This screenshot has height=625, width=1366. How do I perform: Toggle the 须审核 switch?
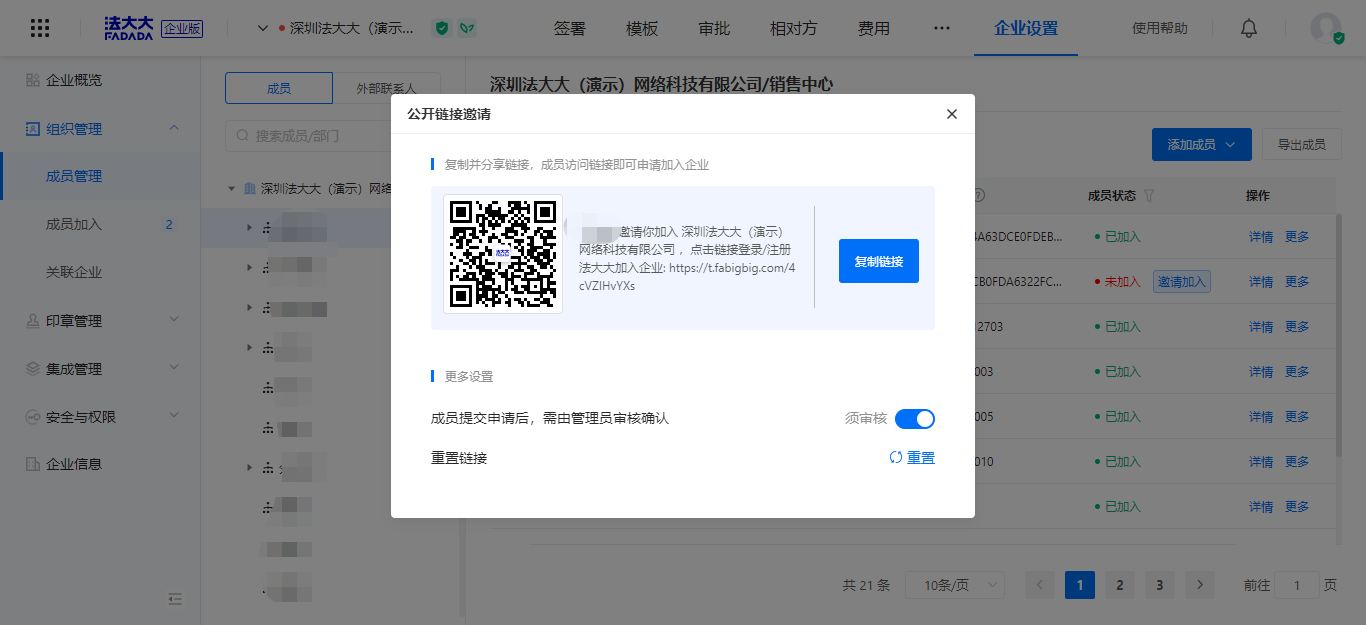coord(914,418)
